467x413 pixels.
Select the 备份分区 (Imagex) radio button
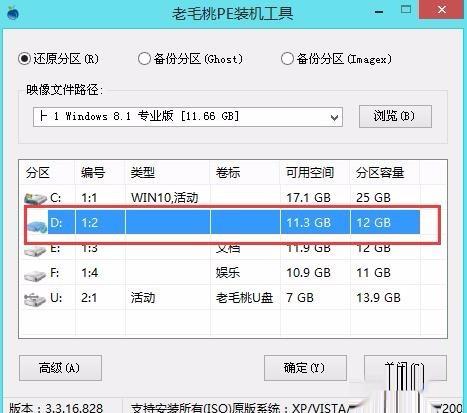pos(287,59)
